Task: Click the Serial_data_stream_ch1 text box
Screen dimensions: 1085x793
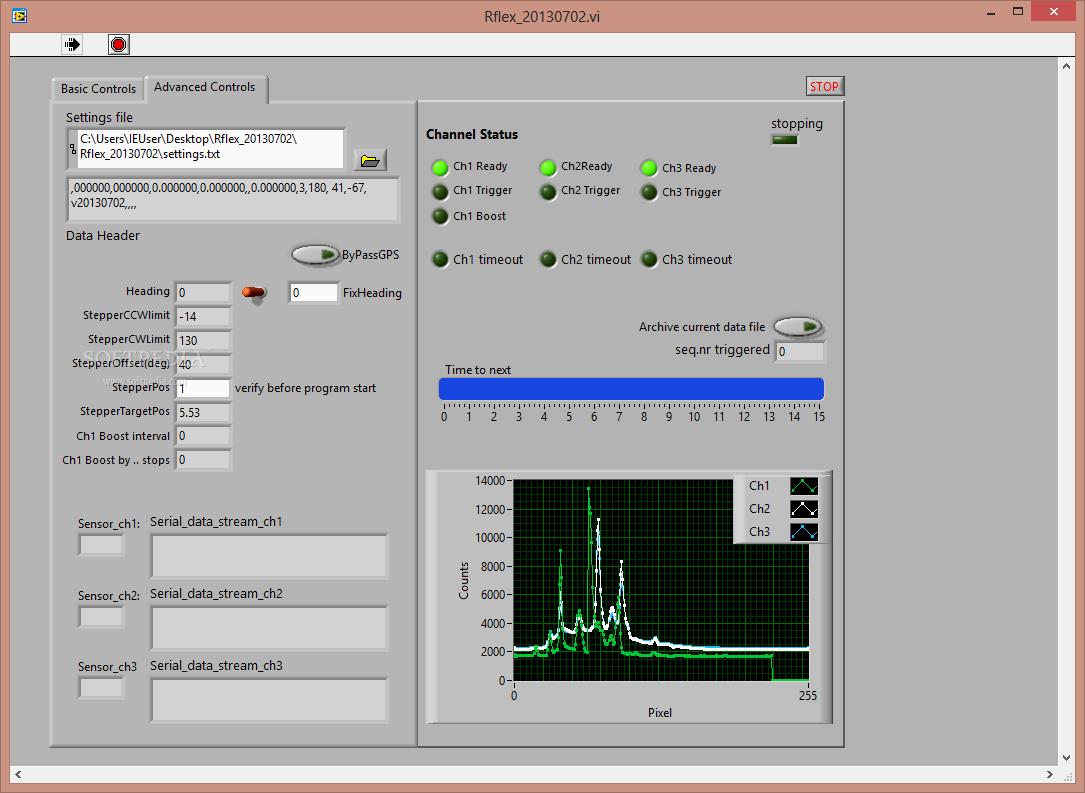Action: coord(269,556)
